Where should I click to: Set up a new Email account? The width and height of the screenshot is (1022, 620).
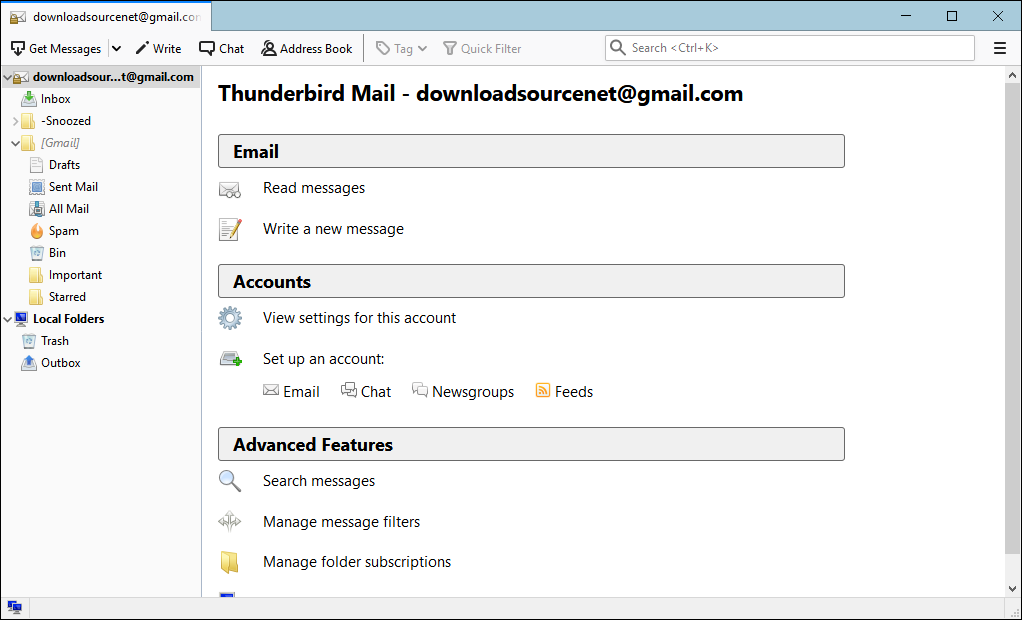[291, 391]
